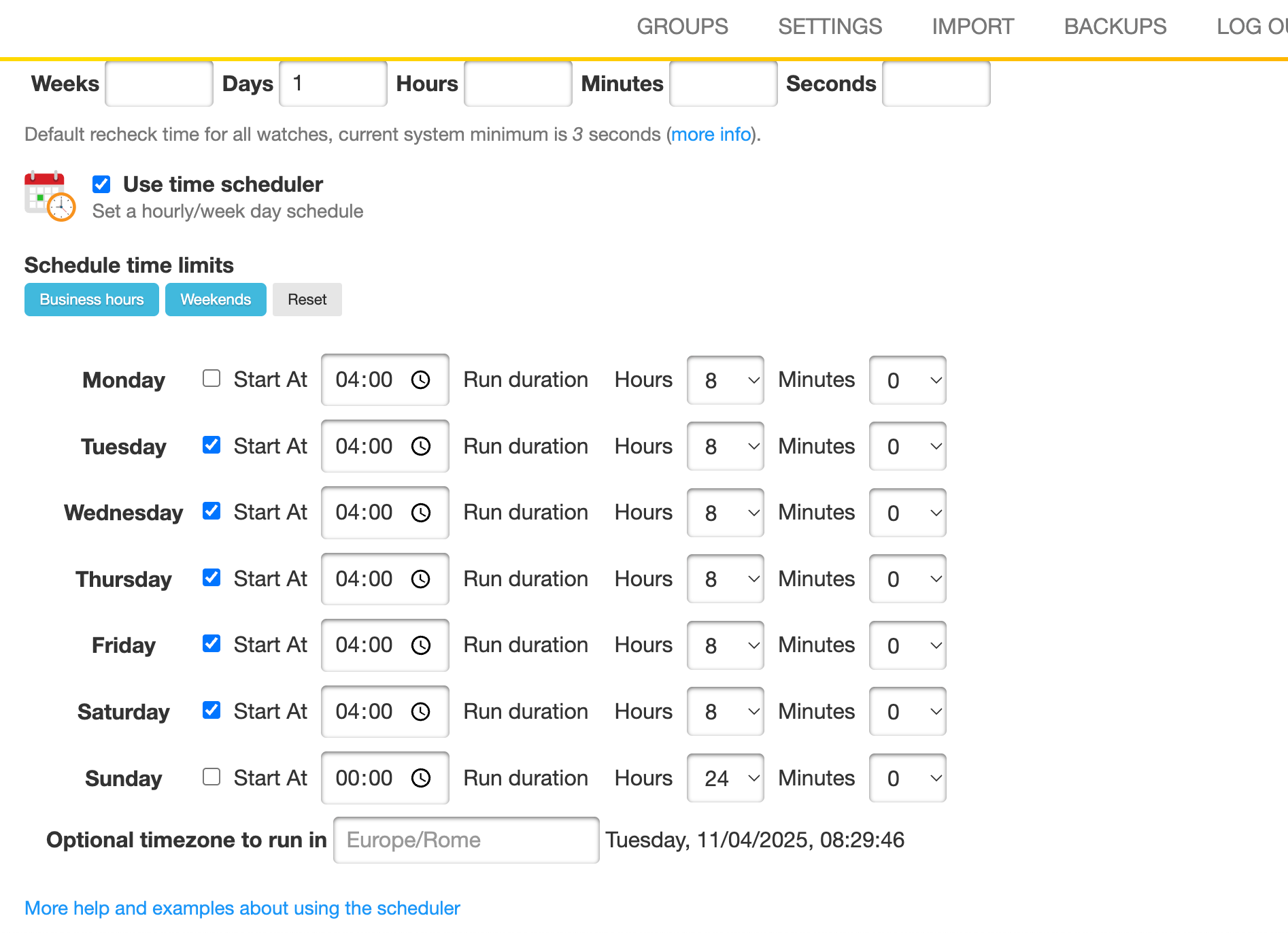Click Wednesday's start time clock icon

[x=421, y=512]
